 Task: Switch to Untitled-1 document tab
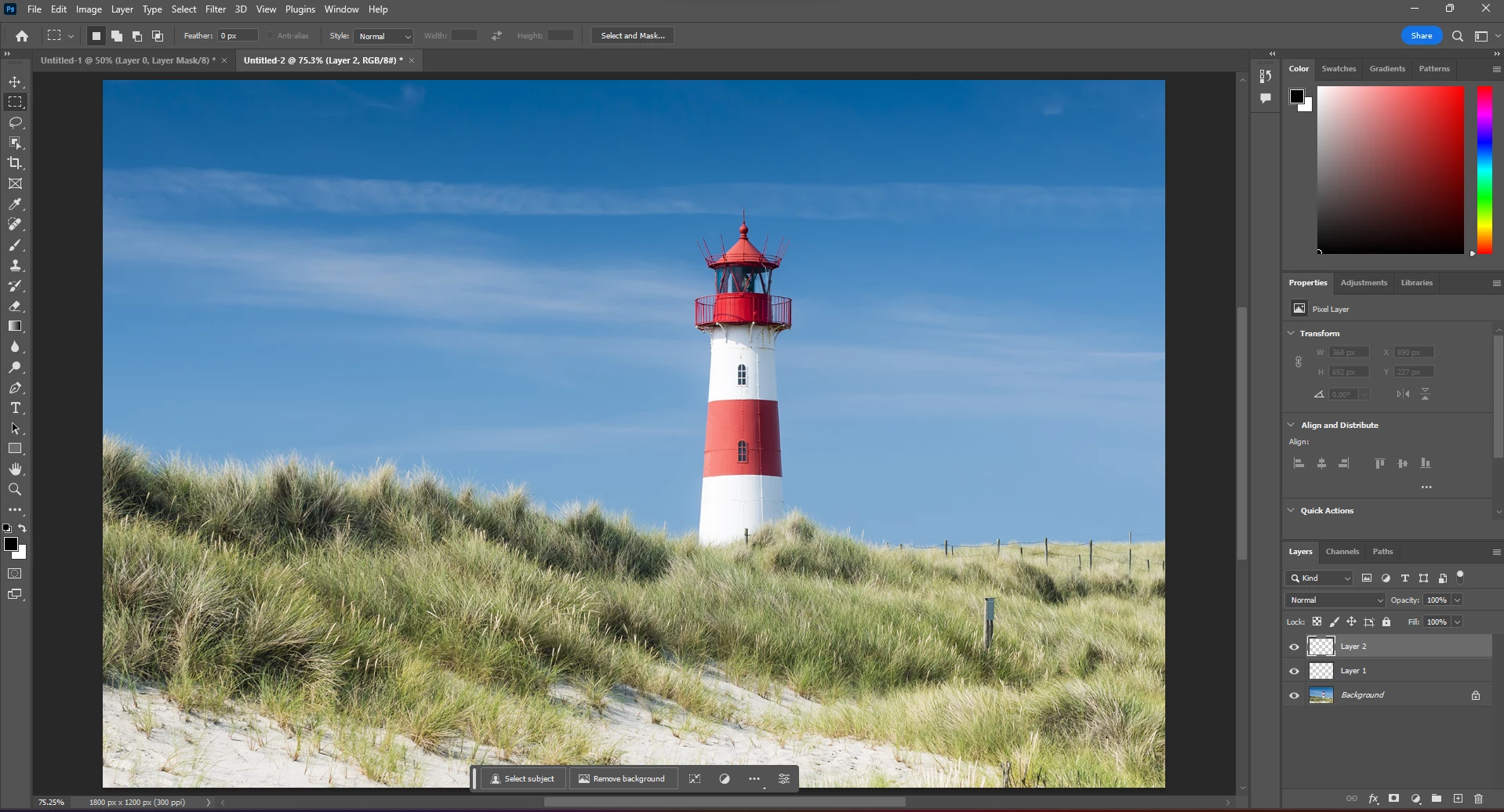128,60
